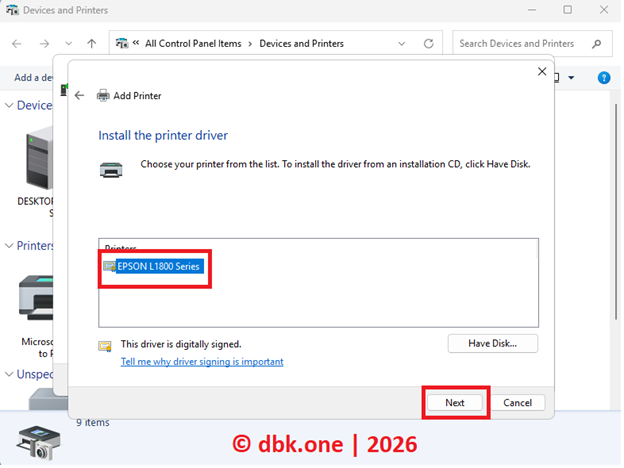624x468 pixels.
Task: Select the Microsoft Print to PDF printer icon
Action: pyautogui.click(x=38, y=297)
